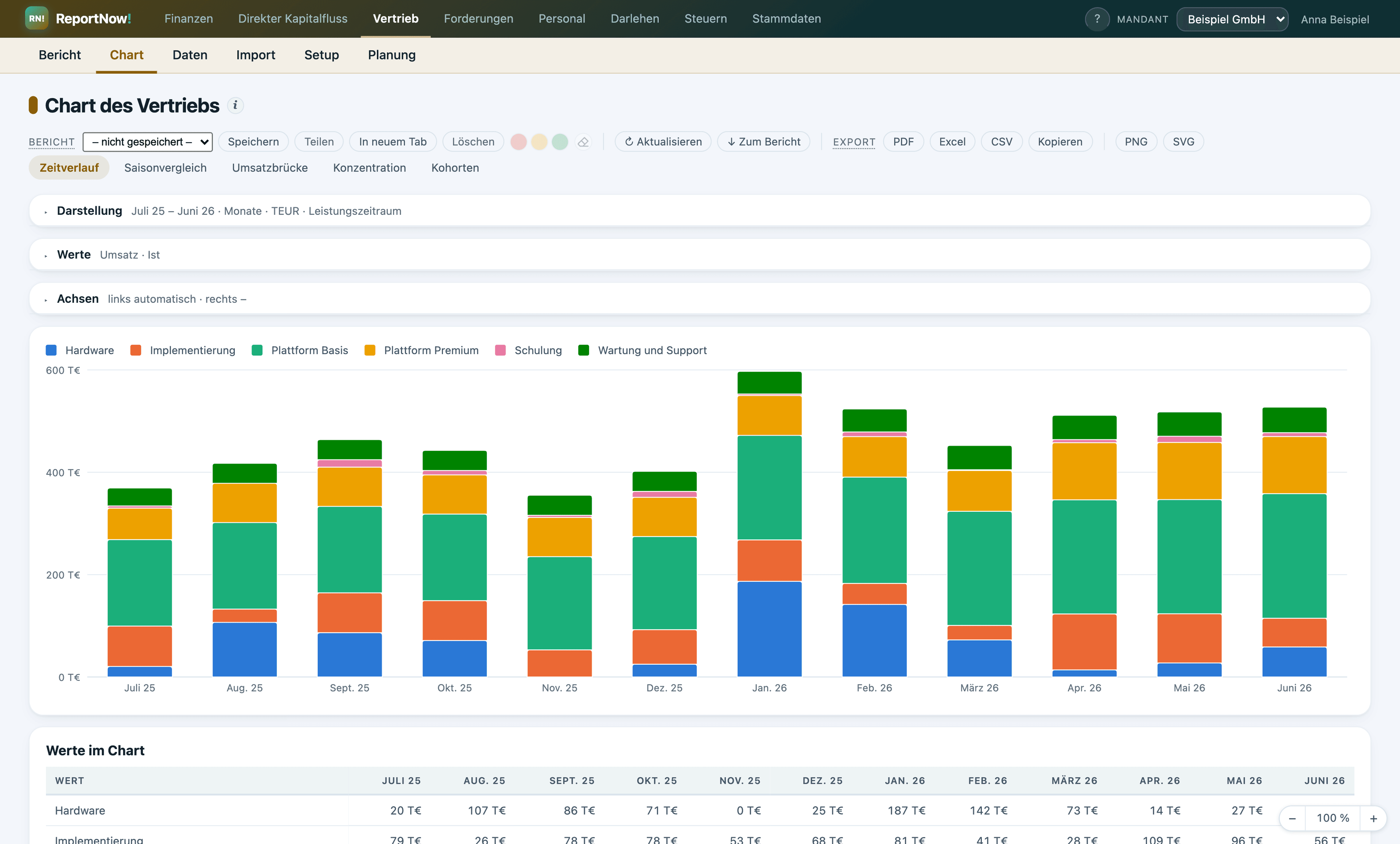Export the chart as PNG

click(1136, 142)
